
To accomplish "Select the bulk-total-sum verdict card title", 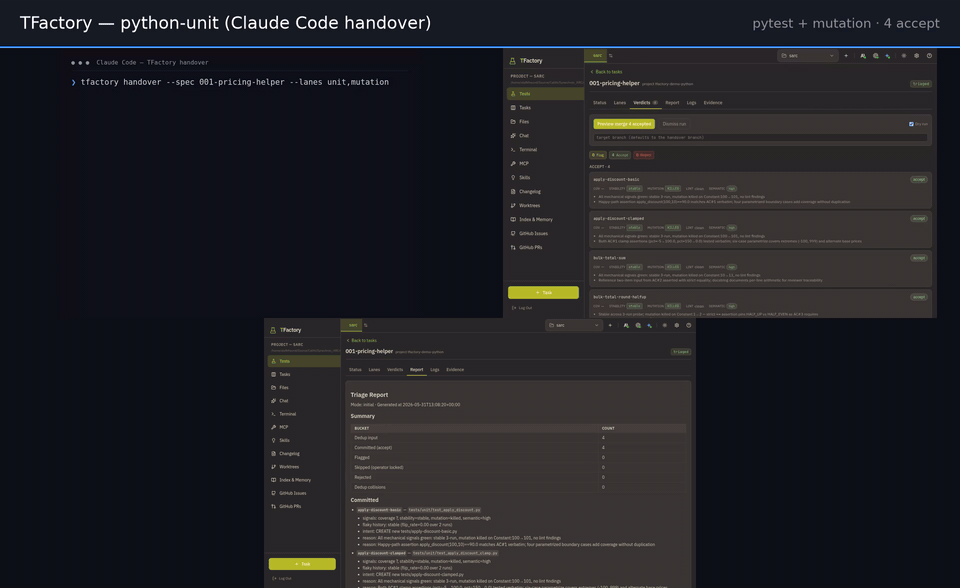I will pos(609,258).
